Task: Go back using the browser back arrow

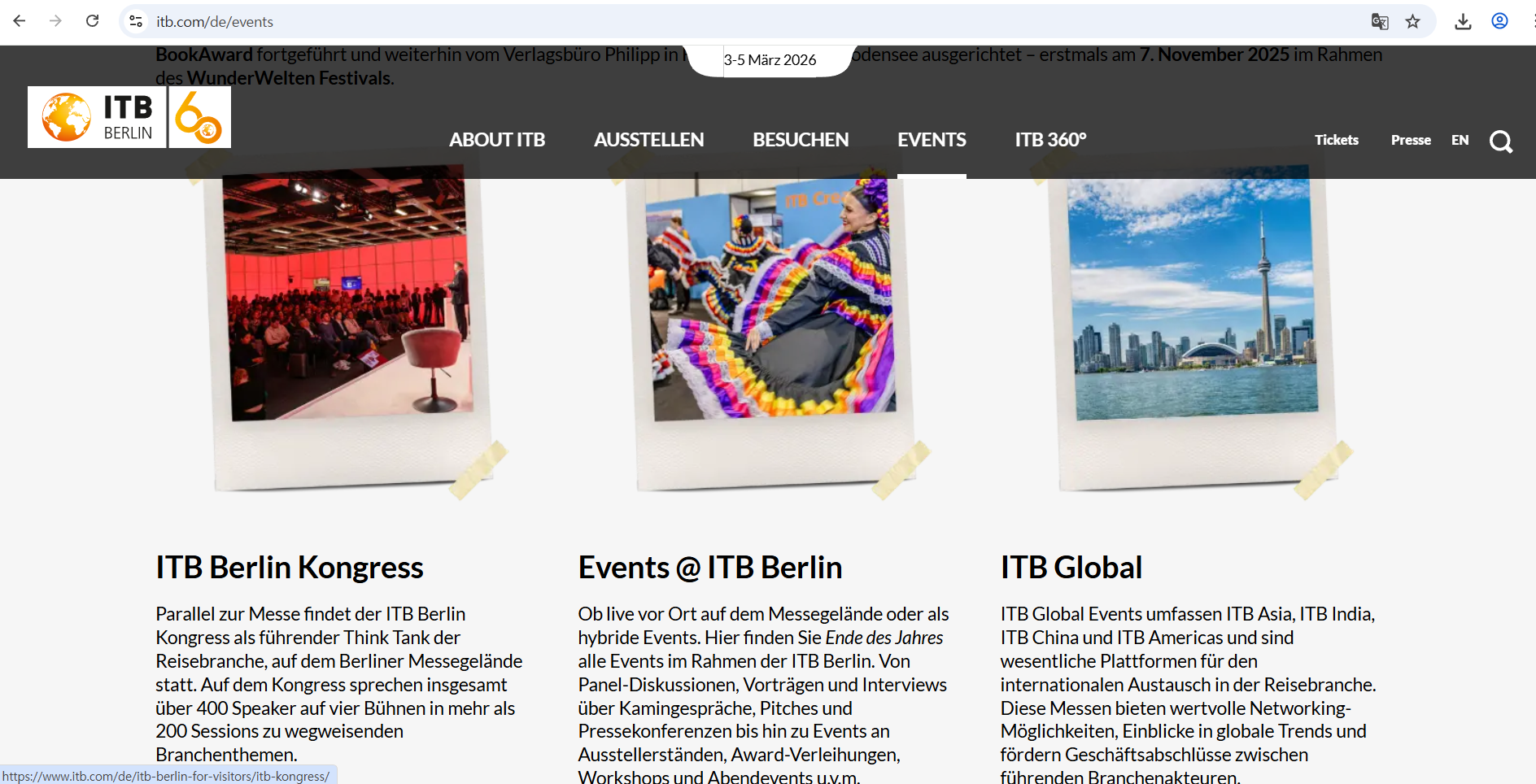Action: click(20, 21)
